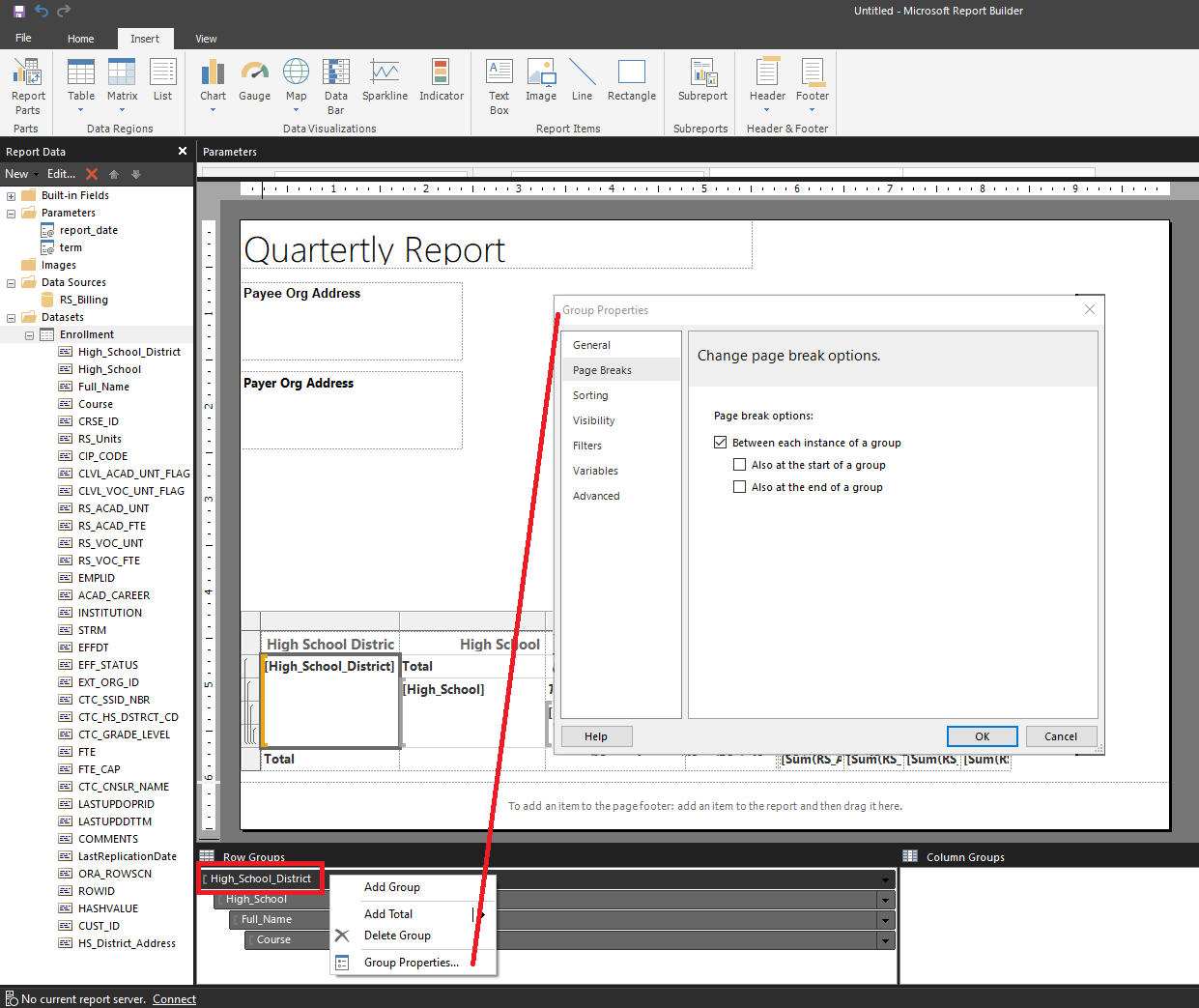Close the Group Properties dialog
Screen dimensions: 1199x1008
[1090, 309]
